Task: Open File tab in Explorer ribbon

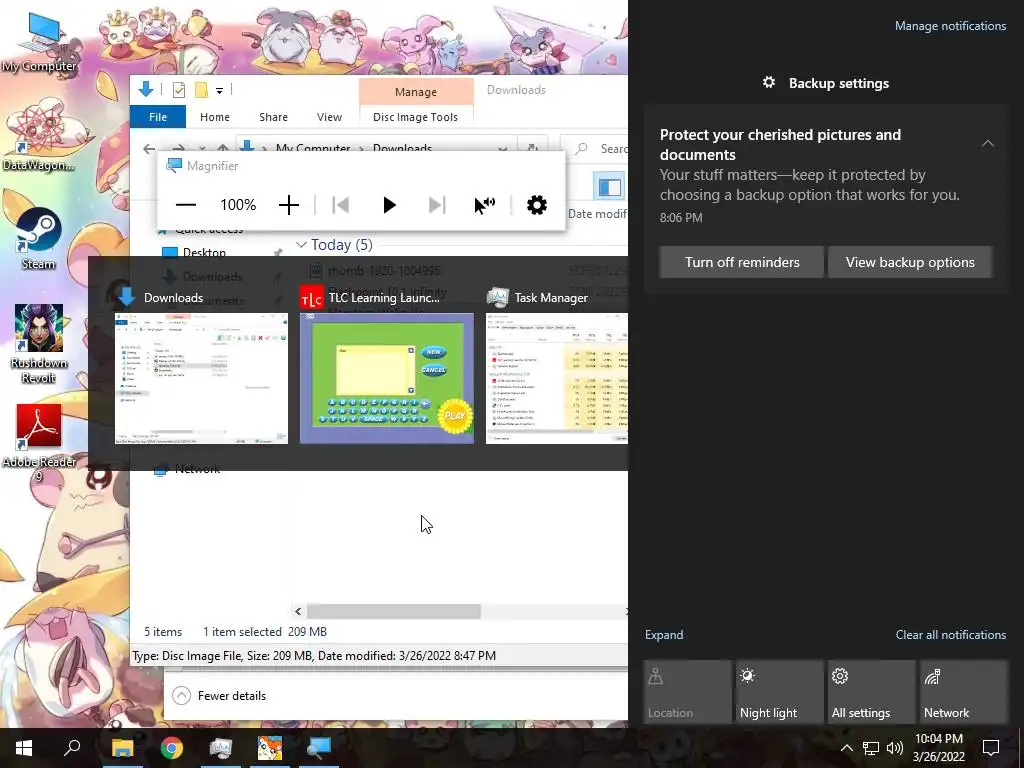Action: (x=158, y=117)
